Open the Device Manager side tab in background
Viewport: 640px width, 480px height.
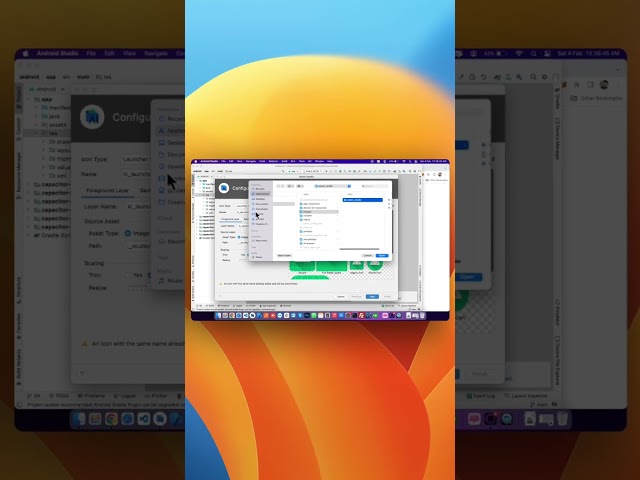557,138
